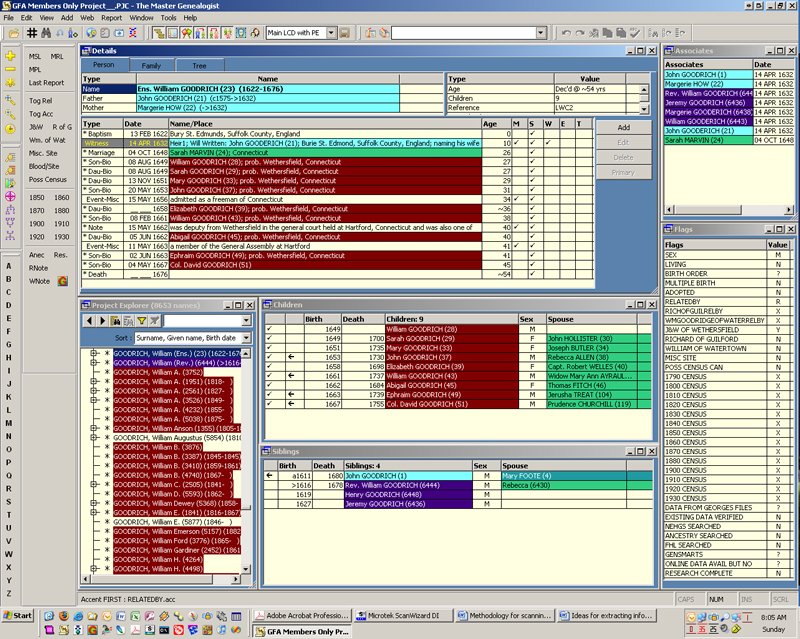The width and height of the screenshot is (800, 639).
Task: Expand GOODRICH, William Dewey (5368) tree node
Action: point(93,503)
